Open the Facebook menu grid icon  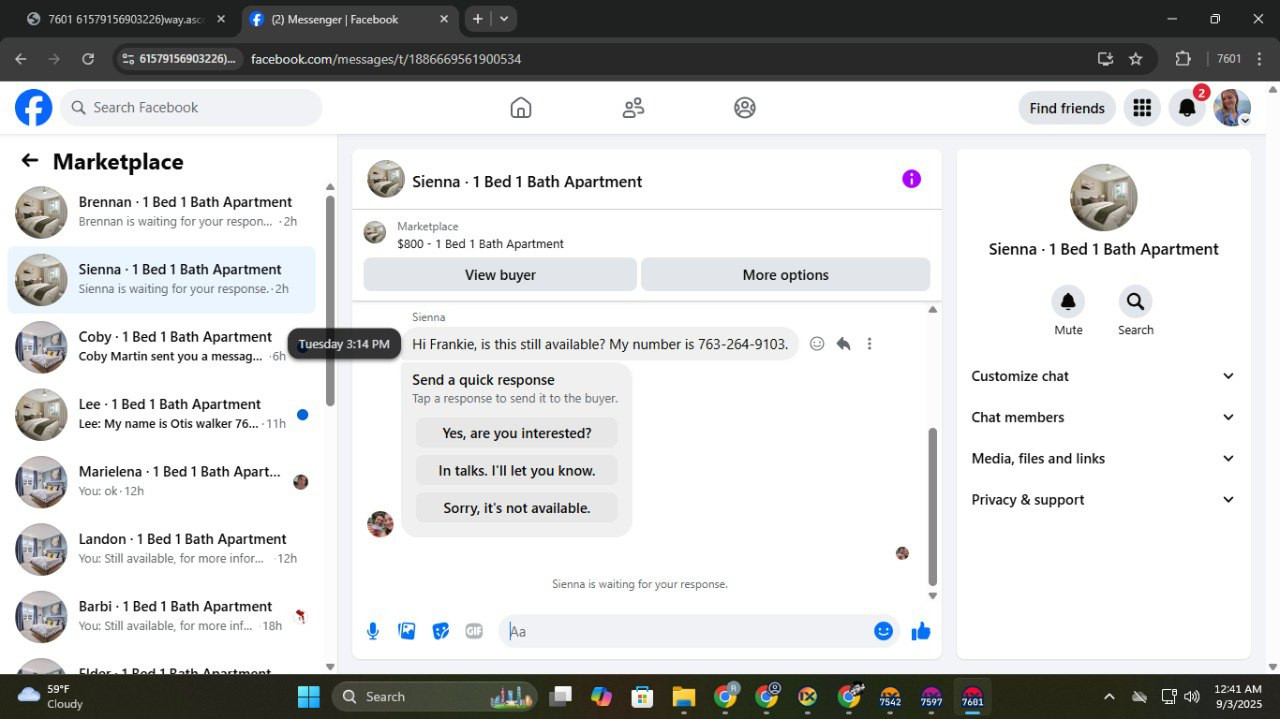point(1142,108)
